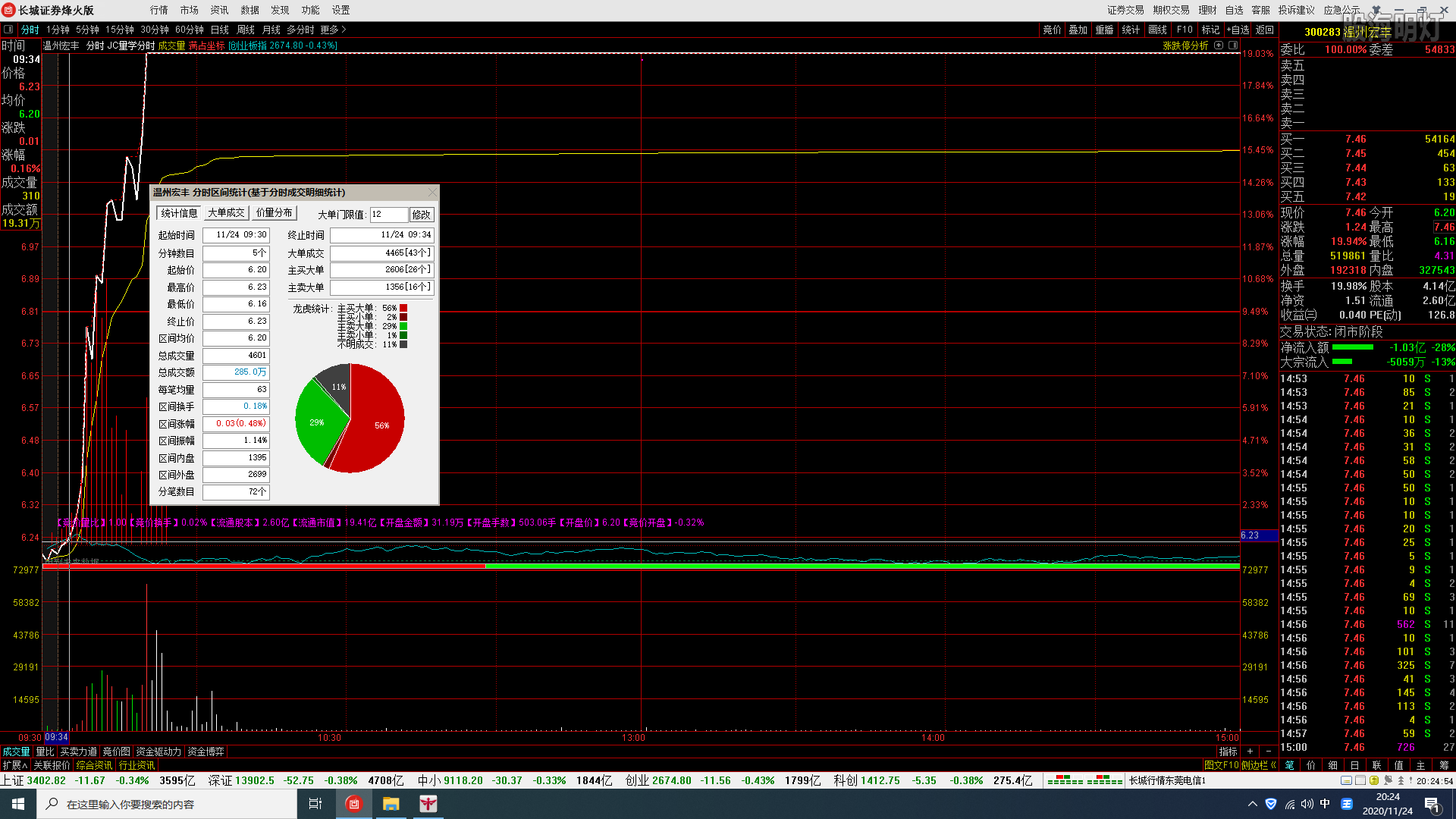1456x819 pixels.
Task: Click the 画线 toolbar button
Action: [x=1157, y=30]
